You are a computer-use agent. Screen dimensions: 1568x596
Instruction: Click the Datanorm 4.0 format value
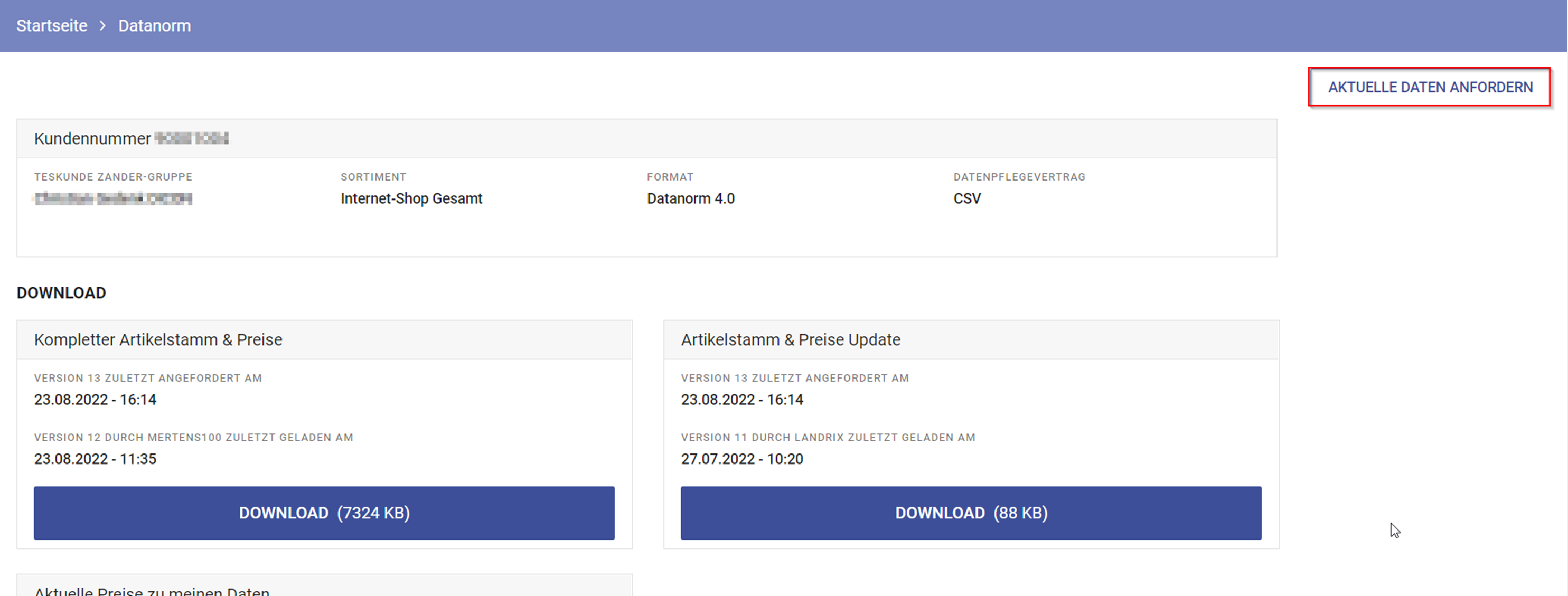click(690, 199)
